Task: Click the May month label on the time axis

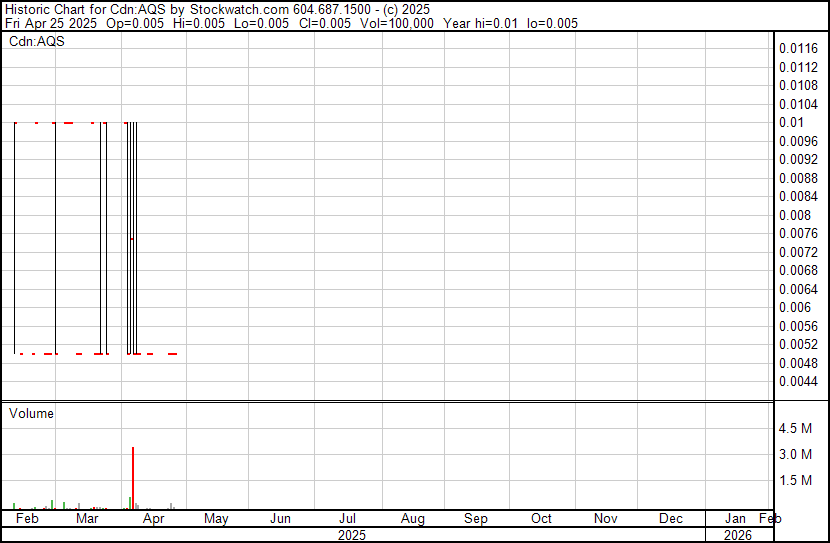Action: [216, 519]
